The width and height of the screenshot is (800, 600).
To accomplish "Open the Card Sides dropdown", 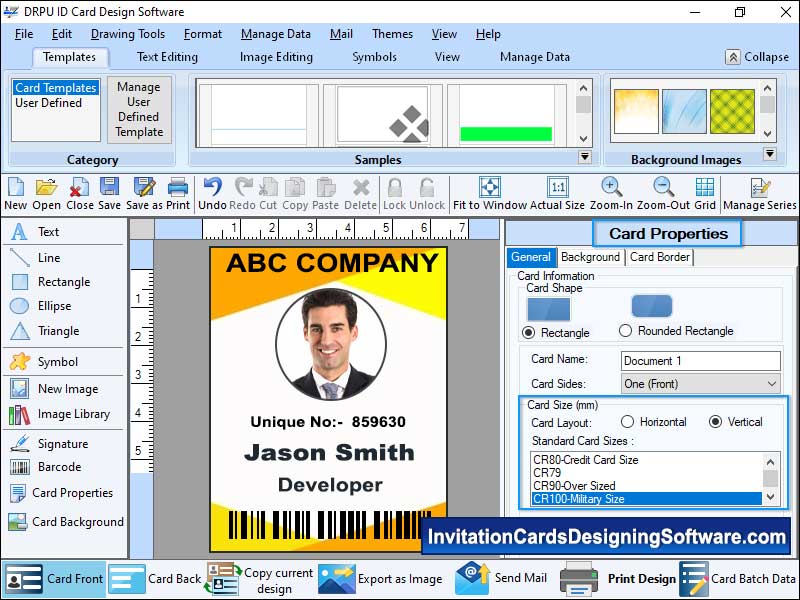I will [771, 383].
